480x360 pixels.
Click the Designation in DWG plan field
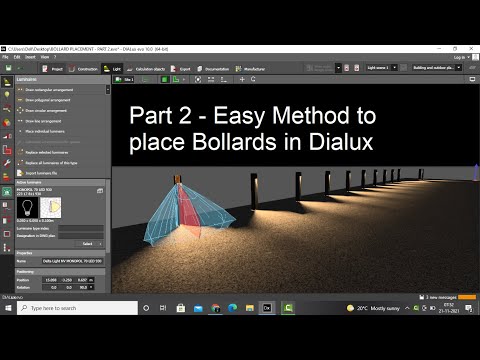81,236
